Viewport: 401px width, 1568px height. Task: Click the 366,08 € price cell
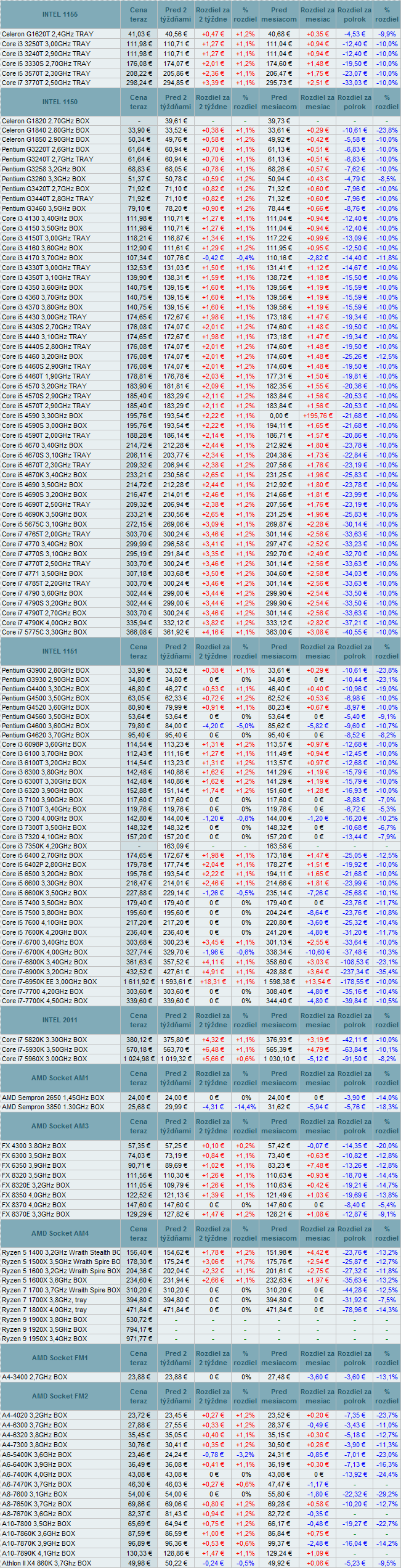coord(139,632)
